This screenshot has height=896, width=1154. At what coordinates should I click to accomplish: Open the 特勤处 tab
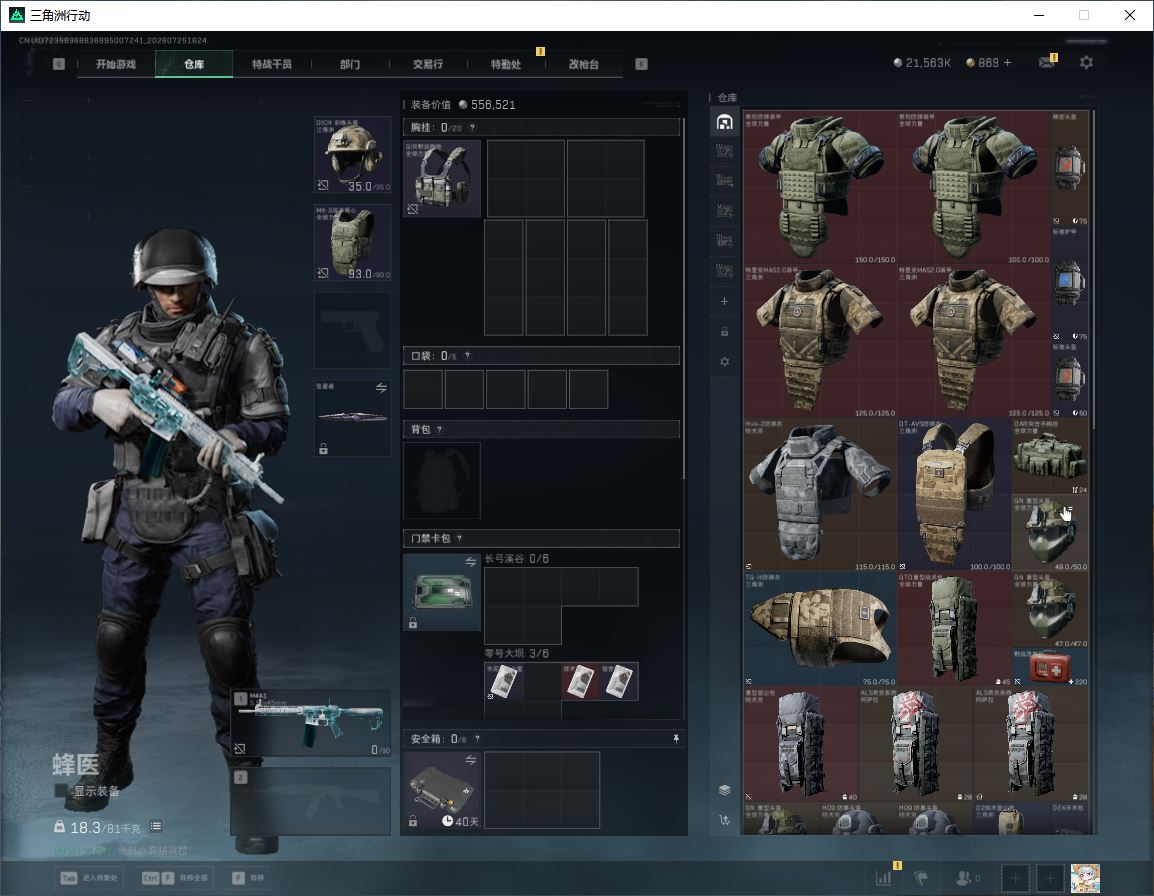tap(506, 64)
